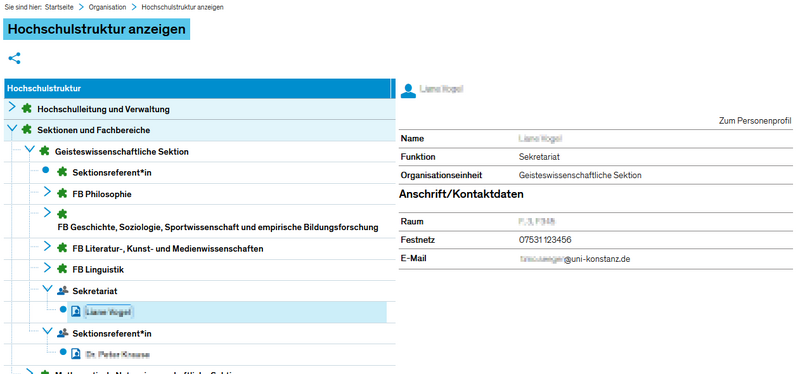Expand FB Philosophie node
The height and width of the screenshot is (374, 800).
tap(47, 192)
